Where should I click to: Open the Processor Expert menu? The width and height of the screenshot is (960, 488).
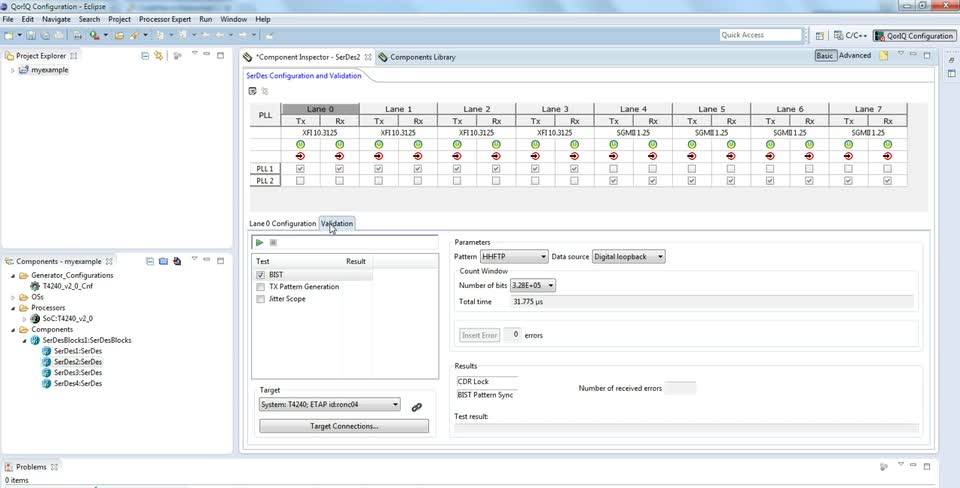click(165, 19)
